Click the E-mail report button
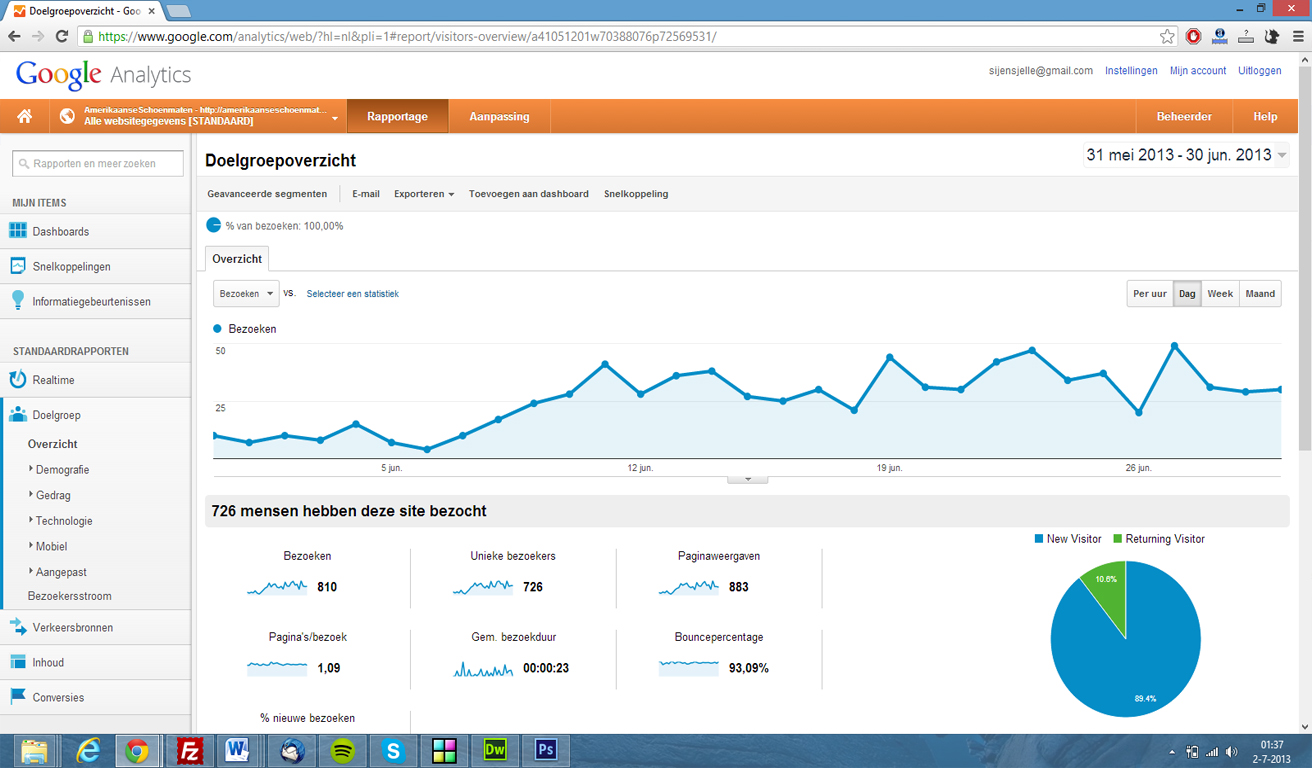 click(x=366, y=194)
